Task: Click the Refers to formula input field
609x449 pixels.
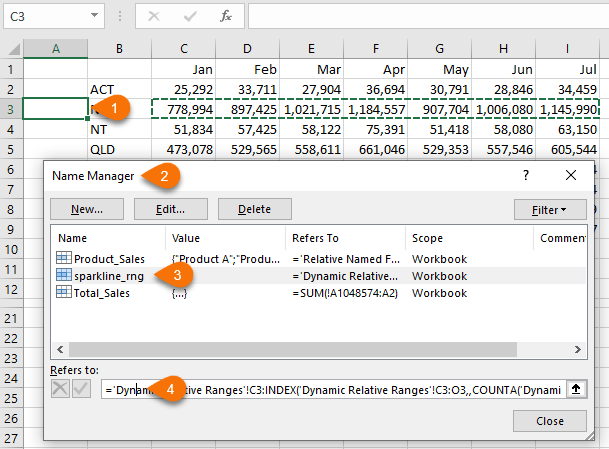Action: pos(333,389)
